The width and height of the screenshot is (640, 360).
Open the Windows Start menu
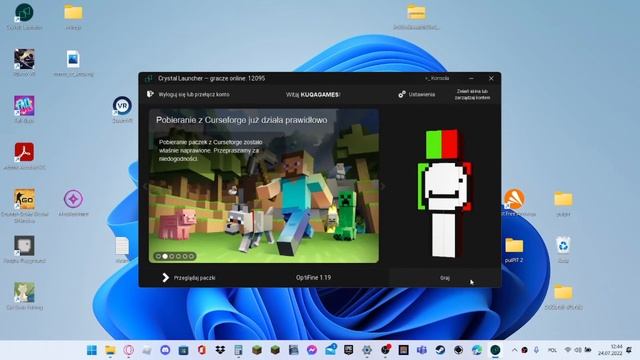point(92,350)
